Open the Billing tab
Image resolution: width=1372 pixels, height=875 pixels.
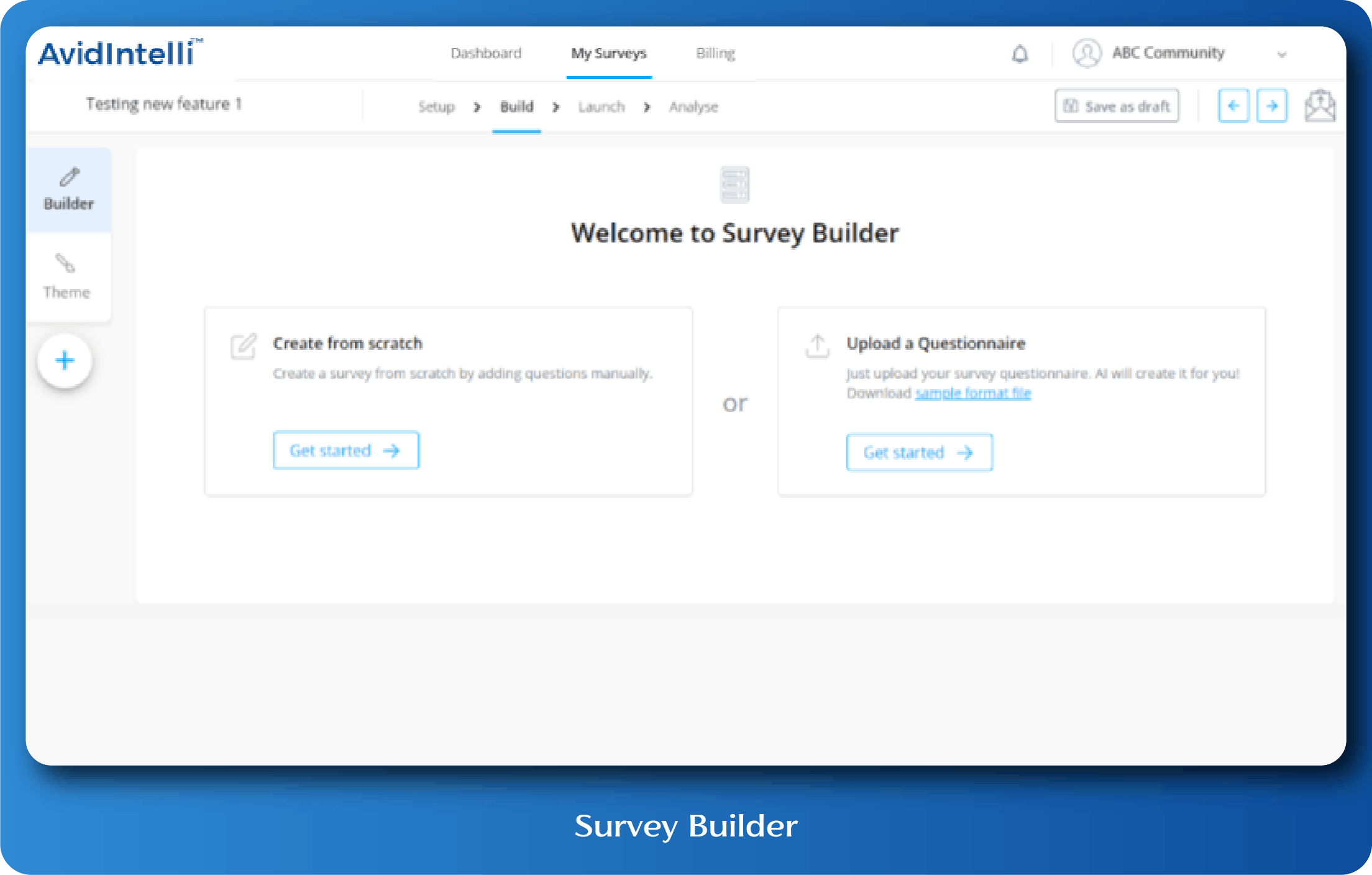[715, 53]
